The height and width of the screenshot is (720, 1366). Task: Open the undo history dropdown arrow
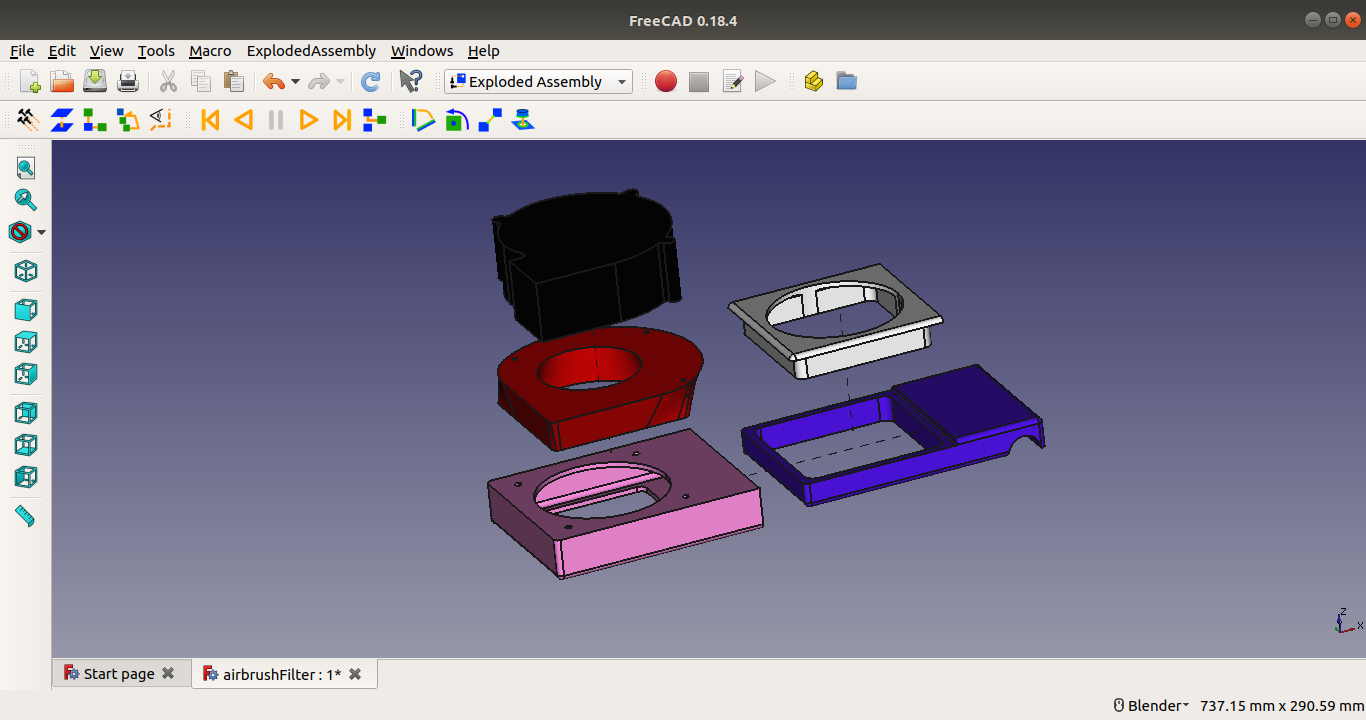[x=295, y=82]
